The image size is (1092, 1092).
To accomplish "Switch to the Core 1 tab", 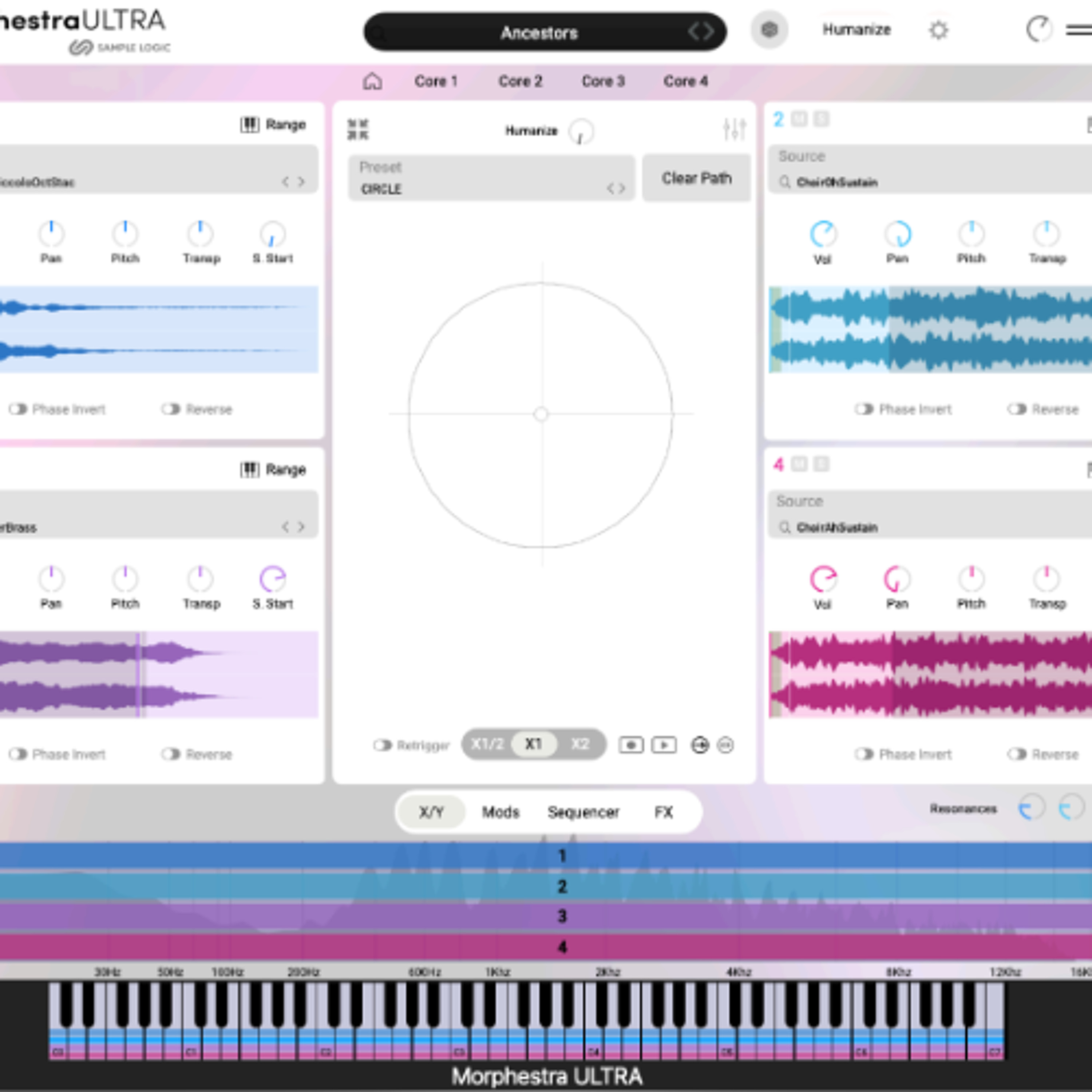I will 436,82.
